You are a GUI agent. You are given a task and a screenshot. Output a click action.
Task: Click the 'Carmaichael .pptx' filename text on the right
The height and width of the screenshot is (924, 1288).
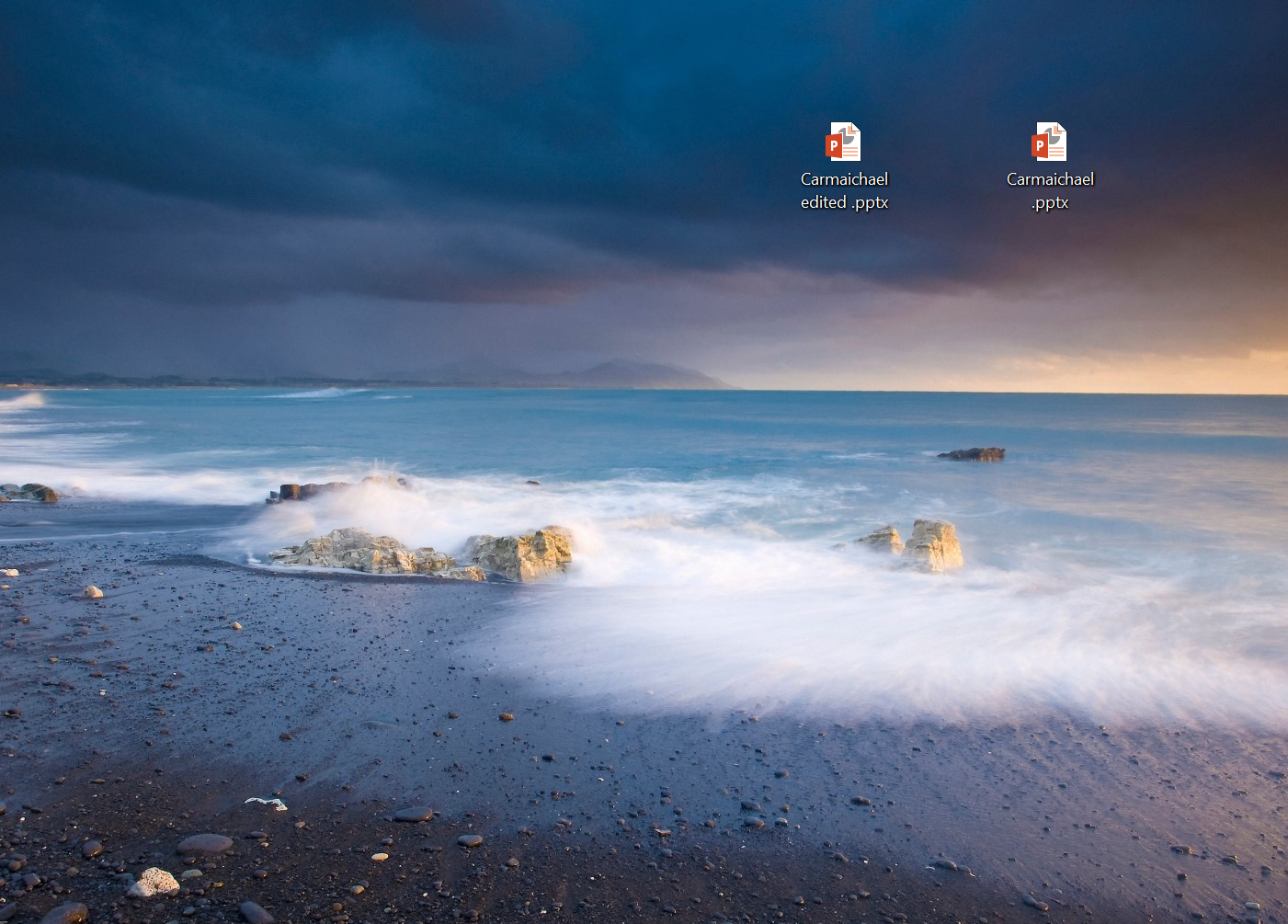coord(1050,190)
